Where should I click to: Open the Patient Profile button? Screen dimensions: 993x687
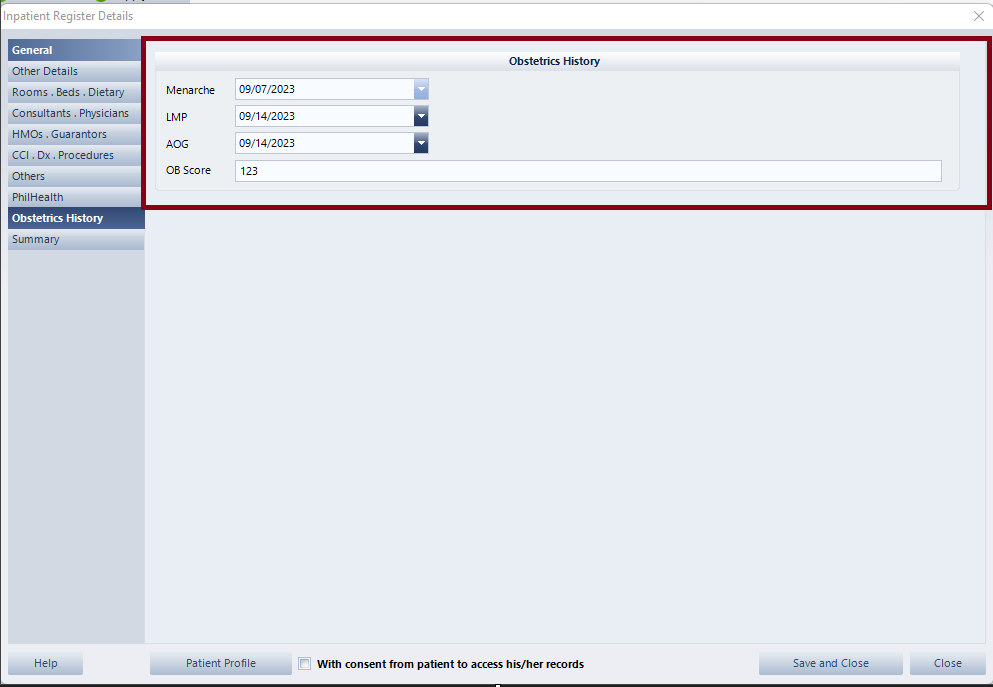(x=221, y=664)
